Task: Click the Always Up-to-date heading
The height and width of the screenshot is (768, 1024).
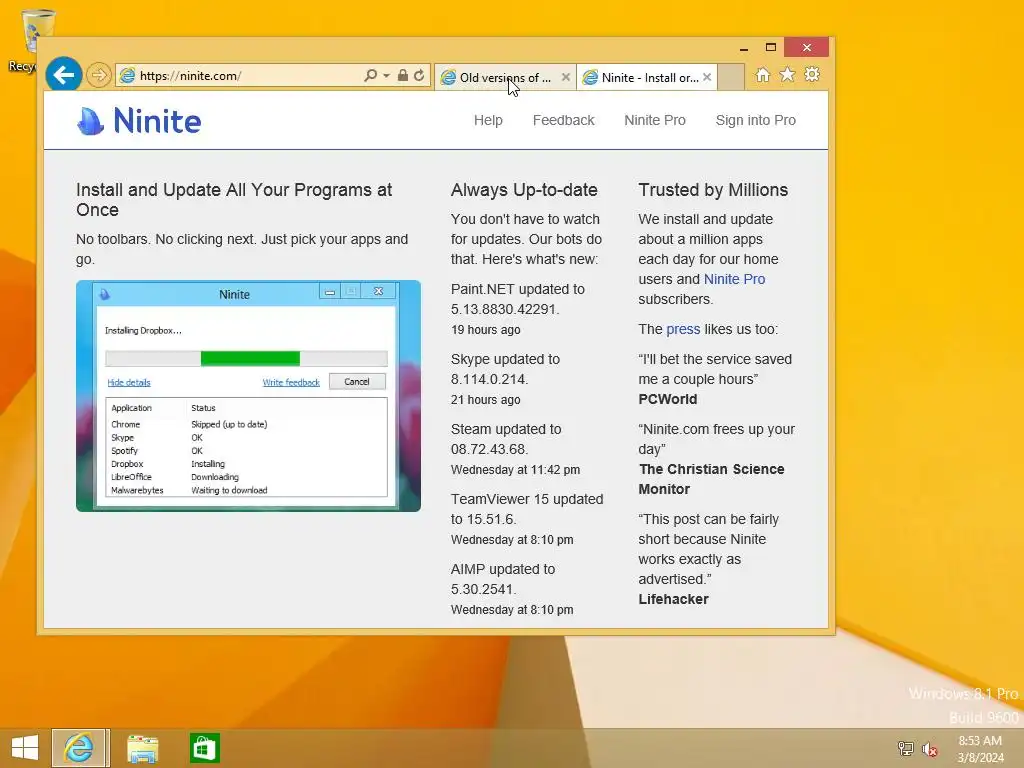Action: [524, 190]
